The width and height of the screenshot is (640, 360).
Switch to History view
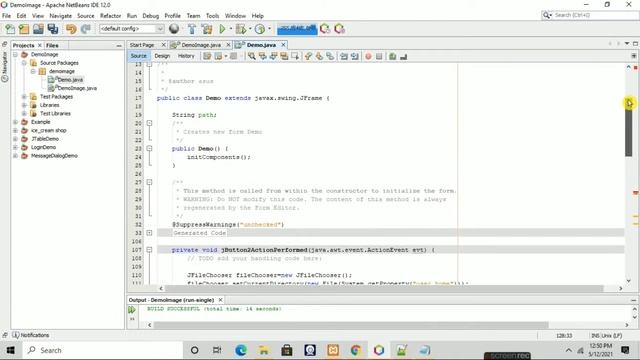point(186,56)
